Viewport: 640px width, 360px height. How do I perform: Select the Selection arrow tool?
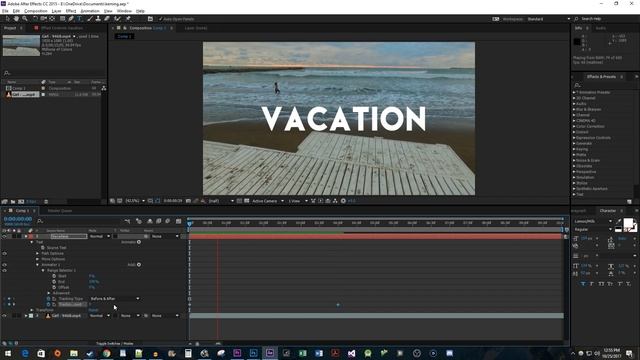(7, 19)
